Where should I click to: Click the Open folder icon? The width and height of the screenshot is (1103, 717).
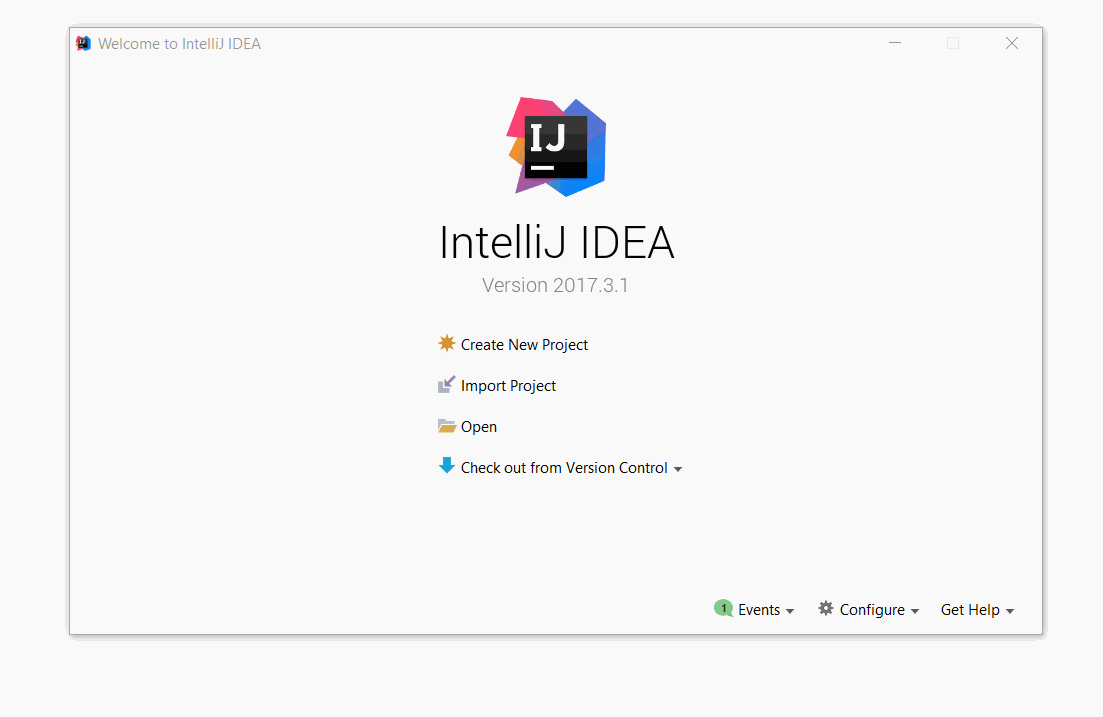tap(447, 426)
